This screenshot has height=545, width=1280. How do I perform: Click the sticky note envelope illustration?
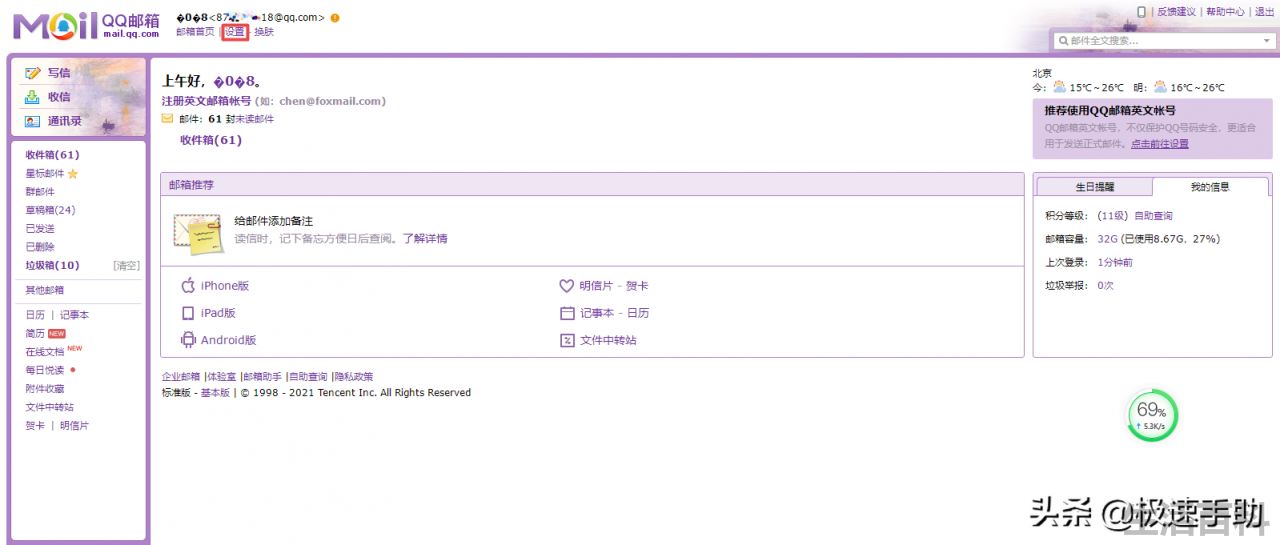click(197, 233)
